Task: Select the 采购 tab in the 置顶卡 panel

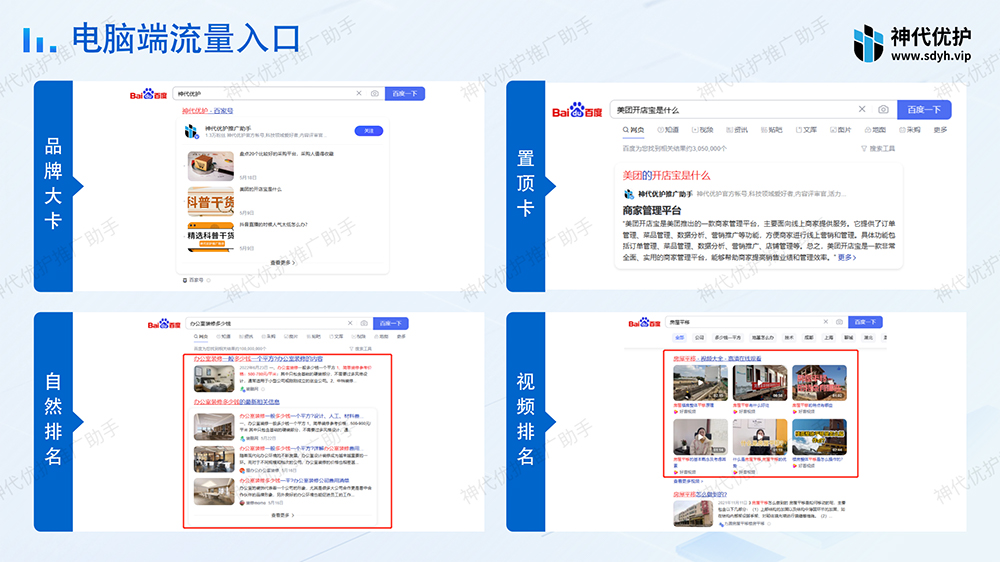Action: click(x=909, y=130)
